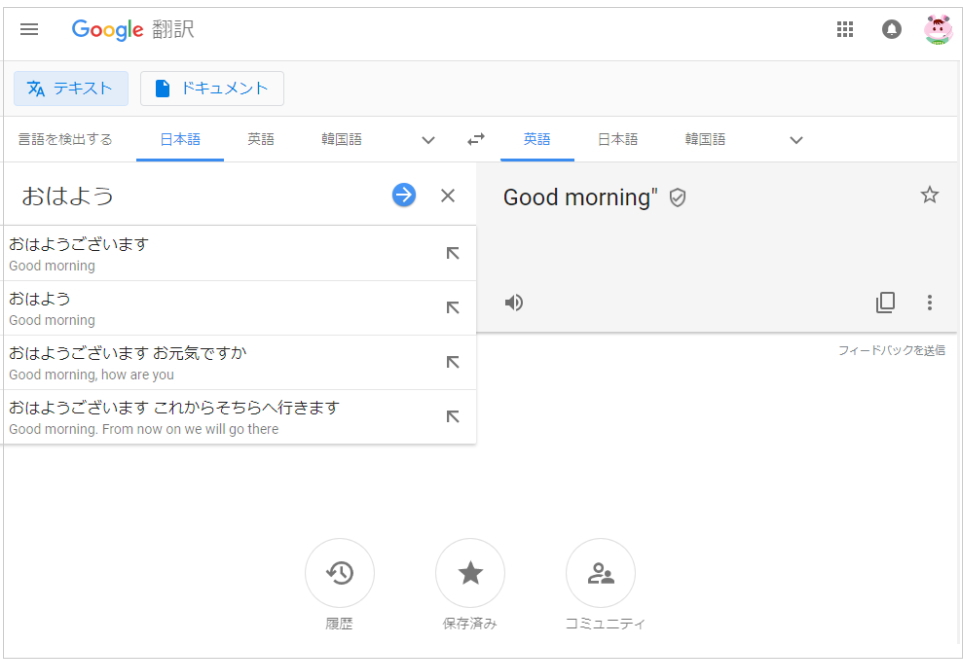963x659 pixels.
Task: Choose 言語を検出する detect language option
Action: tap(65, 139)
